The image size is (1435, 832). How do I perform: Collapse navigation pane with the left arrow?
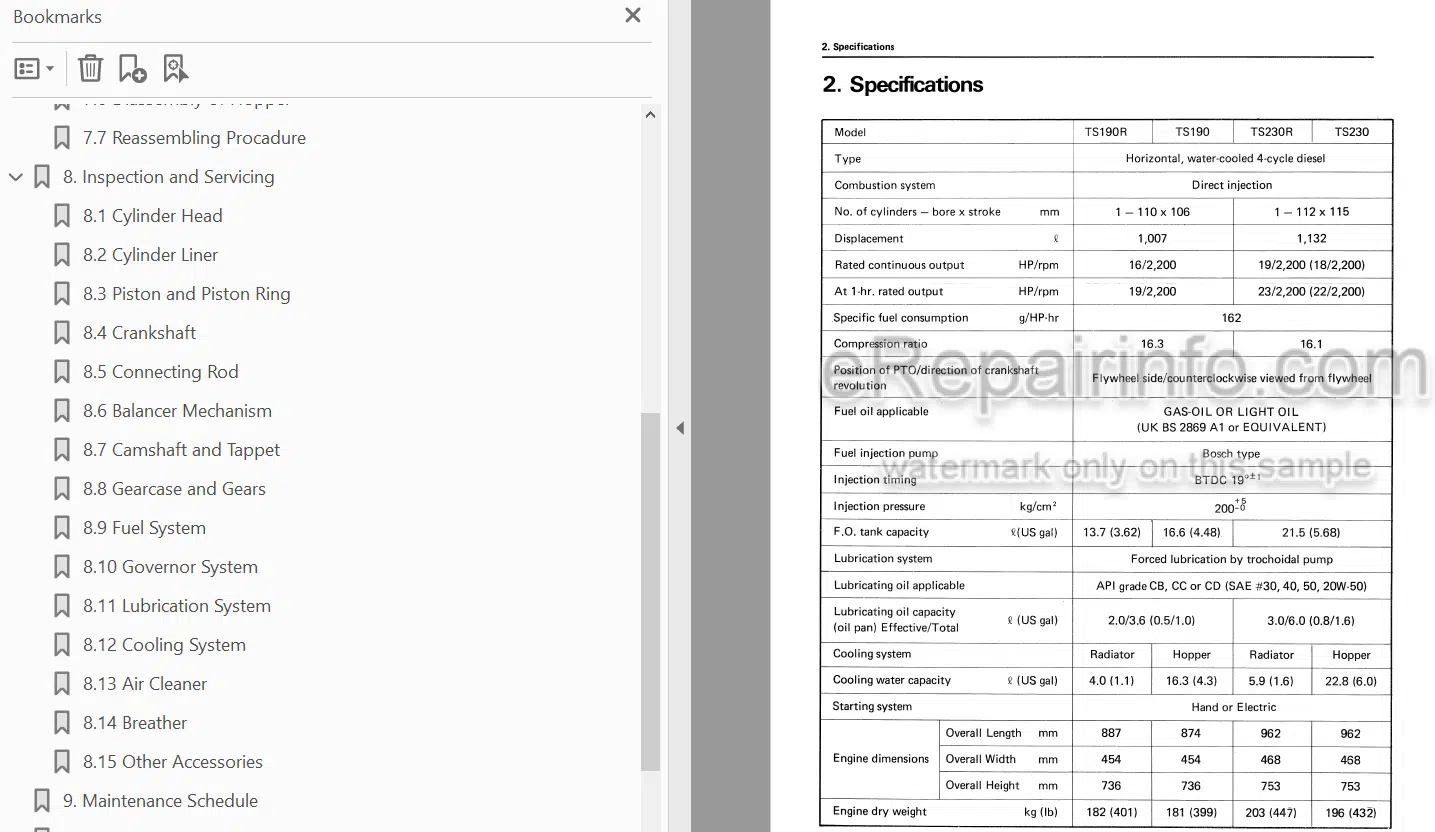[x=680, y=428]
